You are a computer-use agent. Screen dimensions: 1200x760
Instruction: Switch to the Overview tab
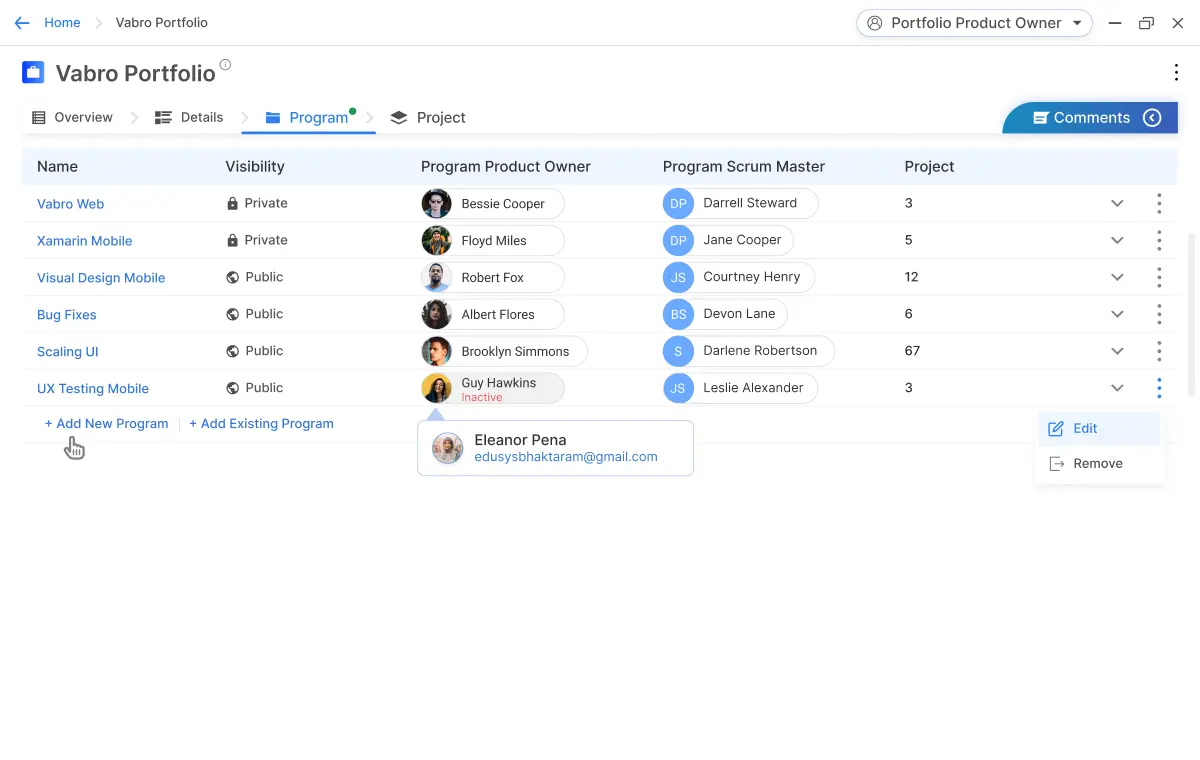(x=72, y=118)
